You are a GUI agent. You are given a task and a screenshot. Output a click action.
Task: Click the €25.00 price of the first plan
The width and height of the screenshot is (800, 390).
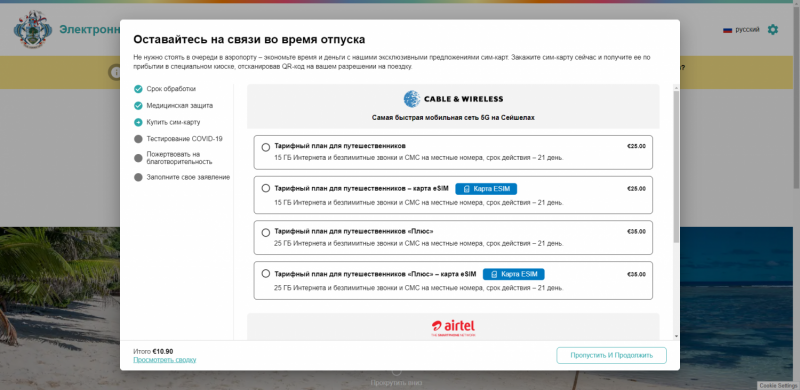click(x=636, y=146)
